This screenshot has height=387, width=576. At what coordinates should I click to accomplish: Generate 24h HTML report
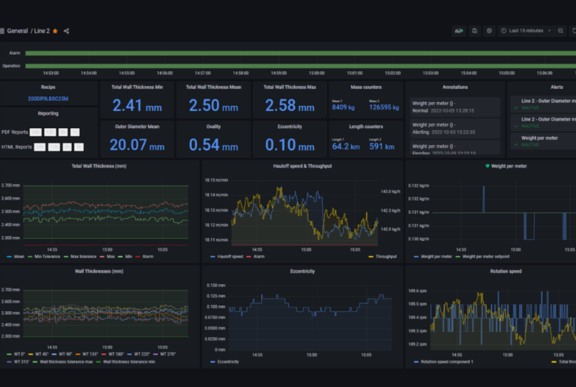point(40,147)
